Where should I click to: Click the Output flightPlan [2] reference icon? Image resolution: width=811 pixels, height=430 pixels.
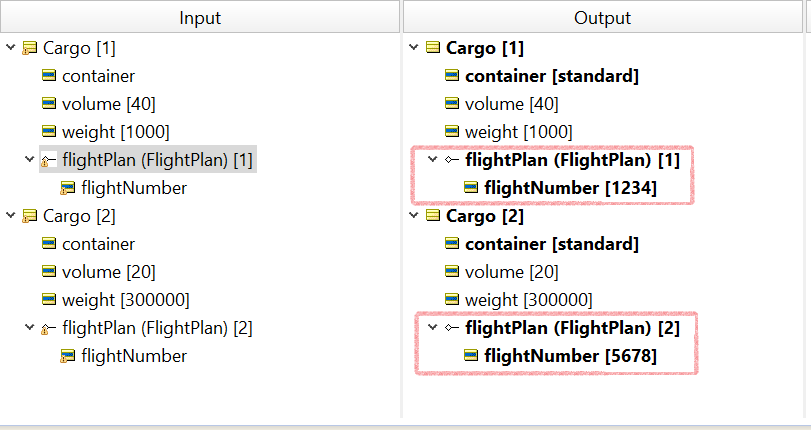(x=452, y=328)
